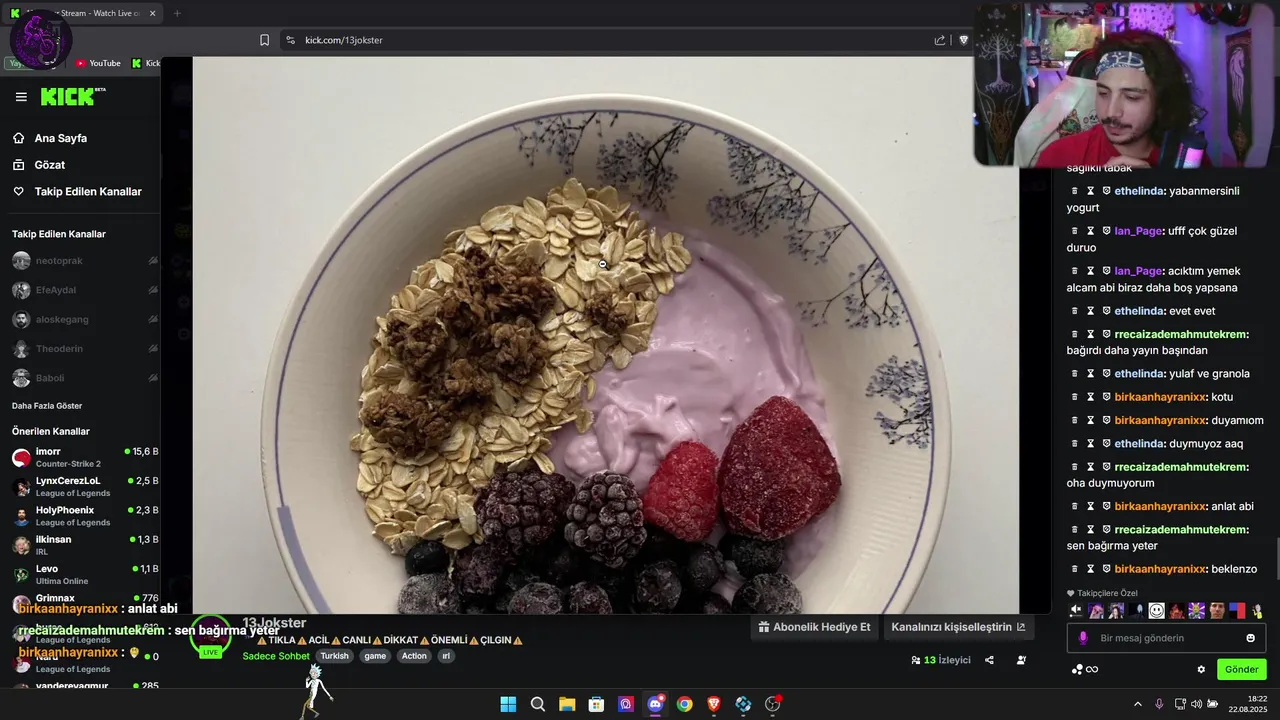Image resolution: width=1280 pixels, height=720 pixels.
Task: Click the user moderation icon beside share
Action: coord(1021,660)
